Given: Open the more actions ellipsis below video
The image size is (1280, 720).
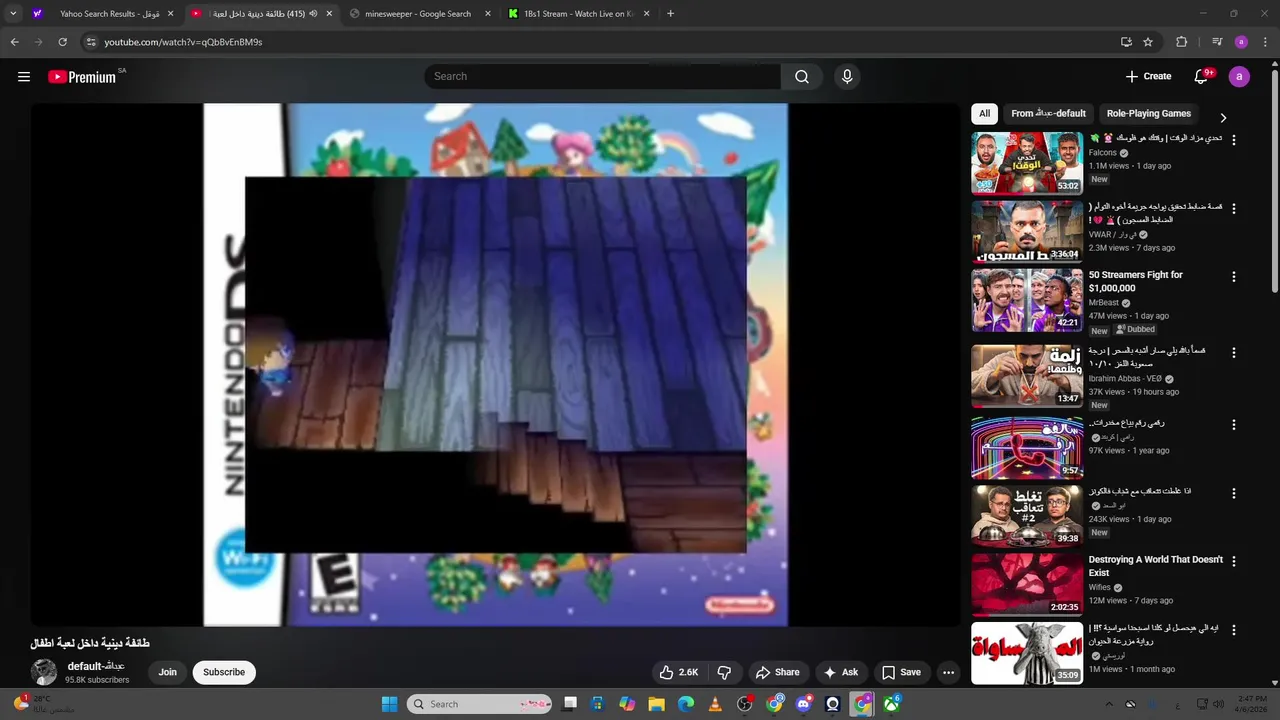Looking at the screenshot, I should (948, 672).
